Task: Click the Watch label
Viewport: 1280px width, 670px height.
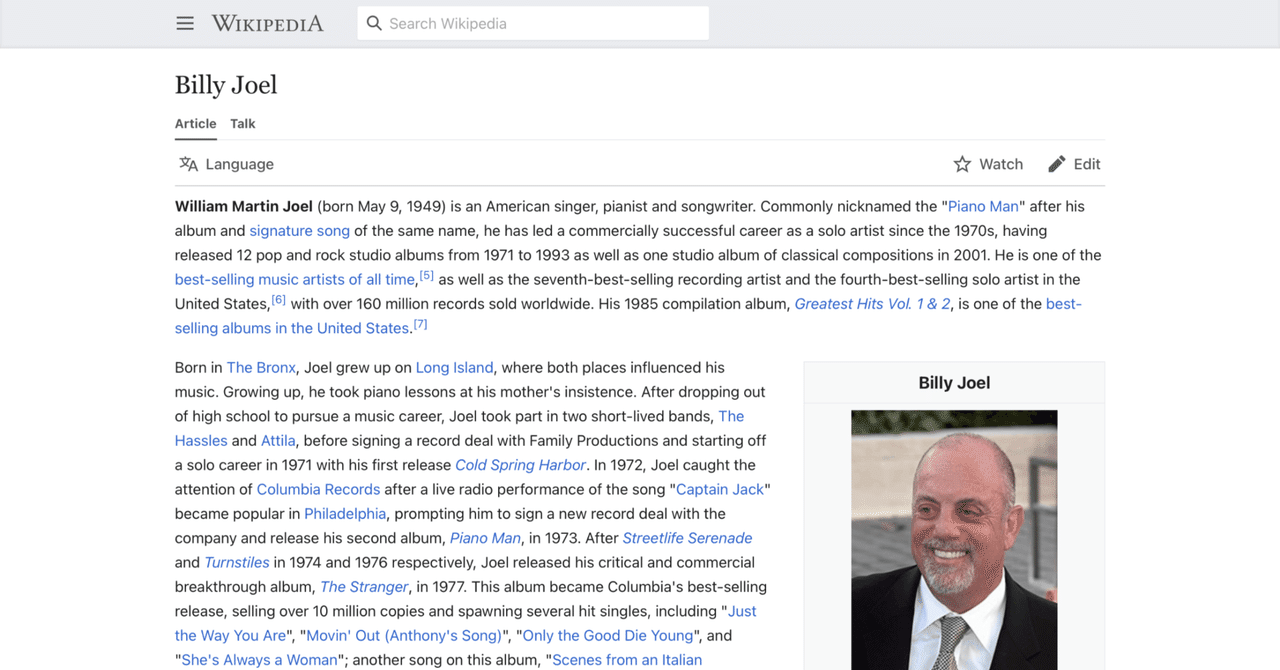Action: click(x=1001, y=164)
